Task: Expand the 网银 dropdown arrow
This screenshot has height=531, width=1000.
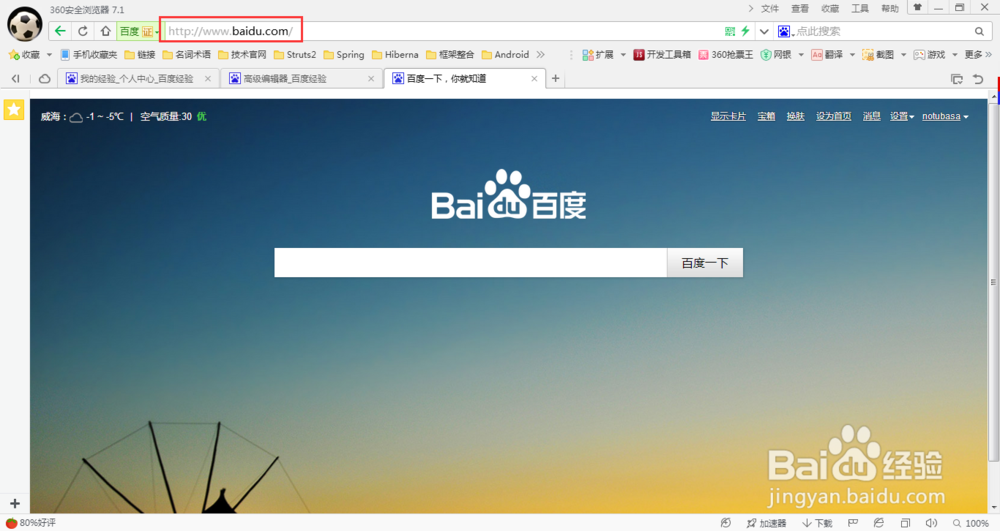Action: [x=801, y=55]
